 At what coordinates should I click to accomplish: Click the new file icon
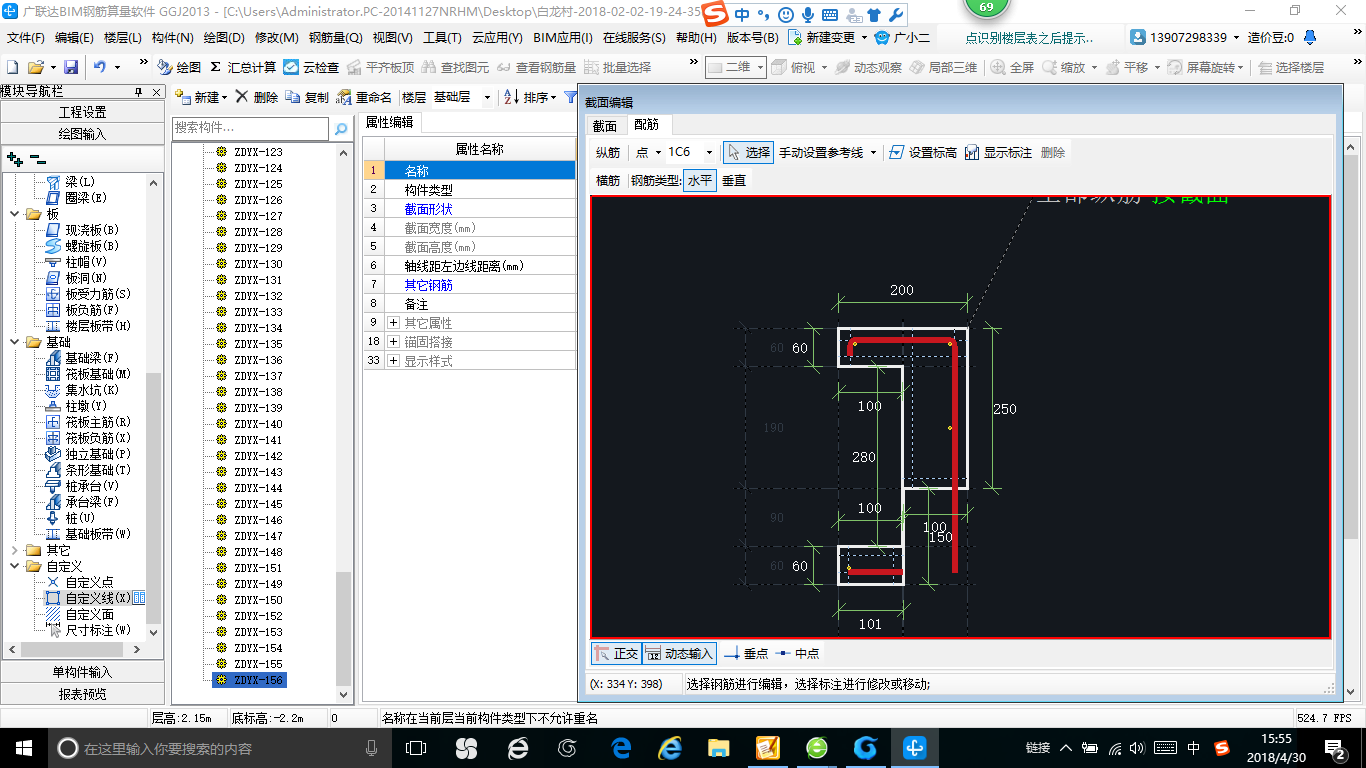click(12, 67)
